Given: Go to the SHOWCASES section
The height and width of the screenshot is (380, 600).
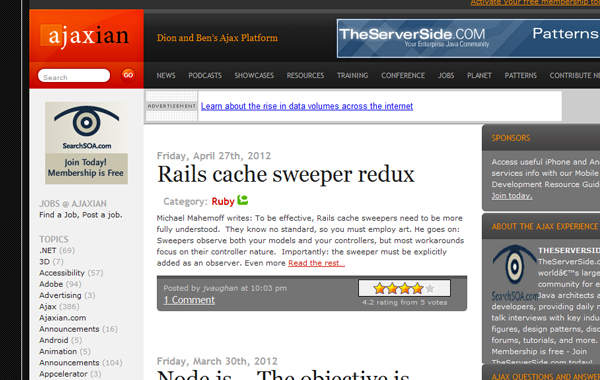Looking at the screenshot, I should tap(254, 75).
